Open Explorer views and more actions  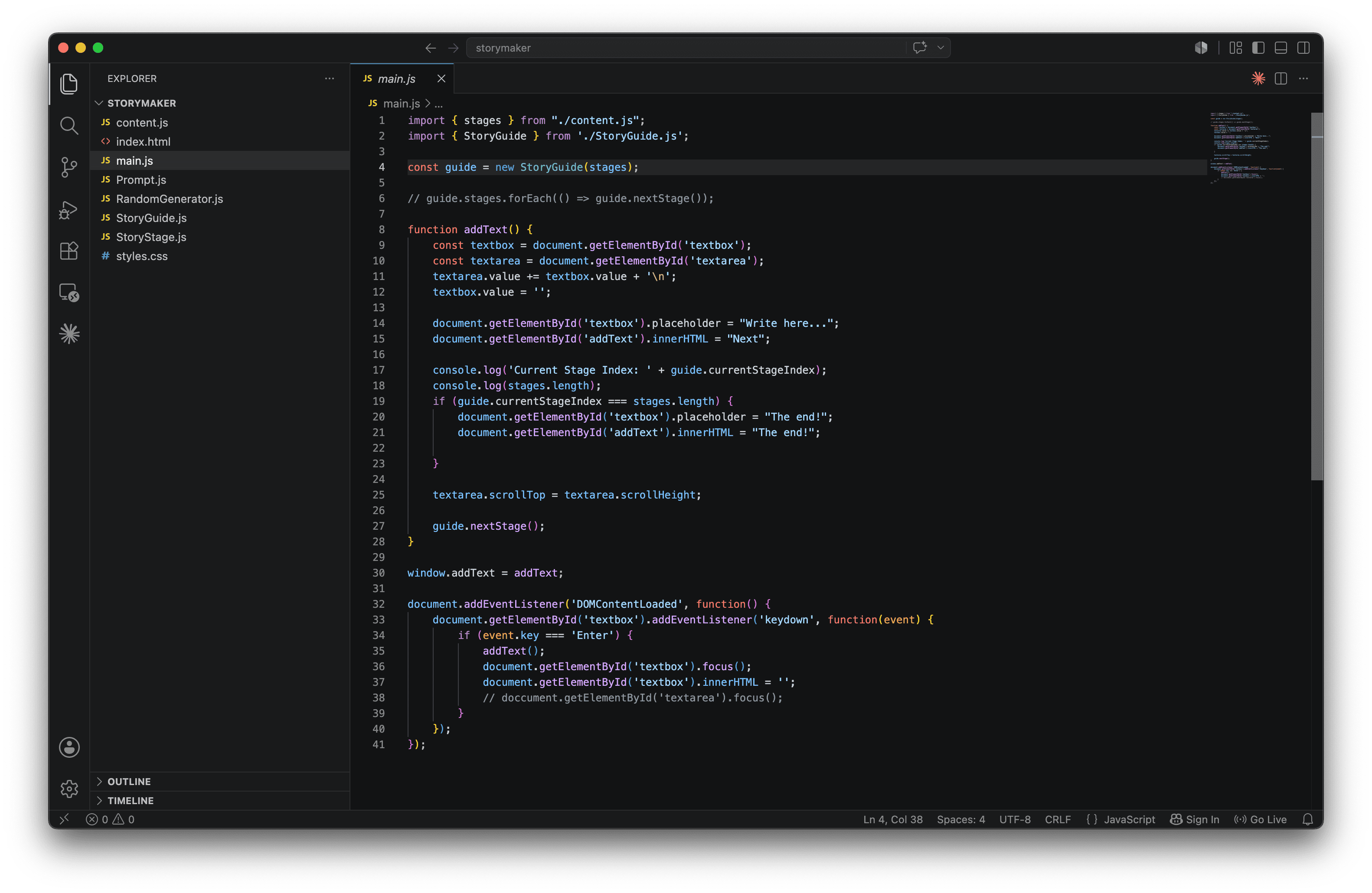point(329,78)
